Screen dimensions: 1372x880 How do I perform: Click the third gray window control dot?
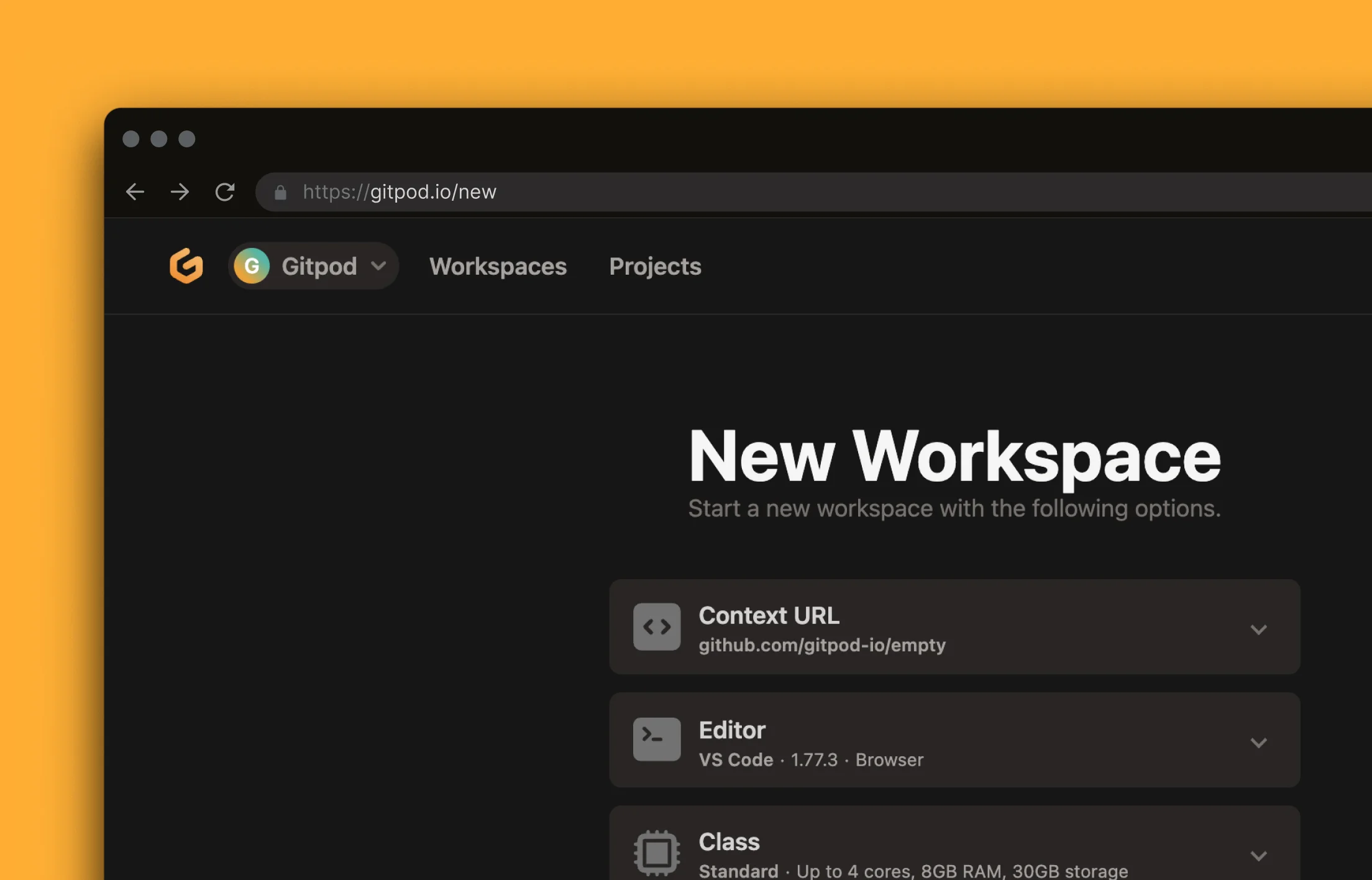187,139
